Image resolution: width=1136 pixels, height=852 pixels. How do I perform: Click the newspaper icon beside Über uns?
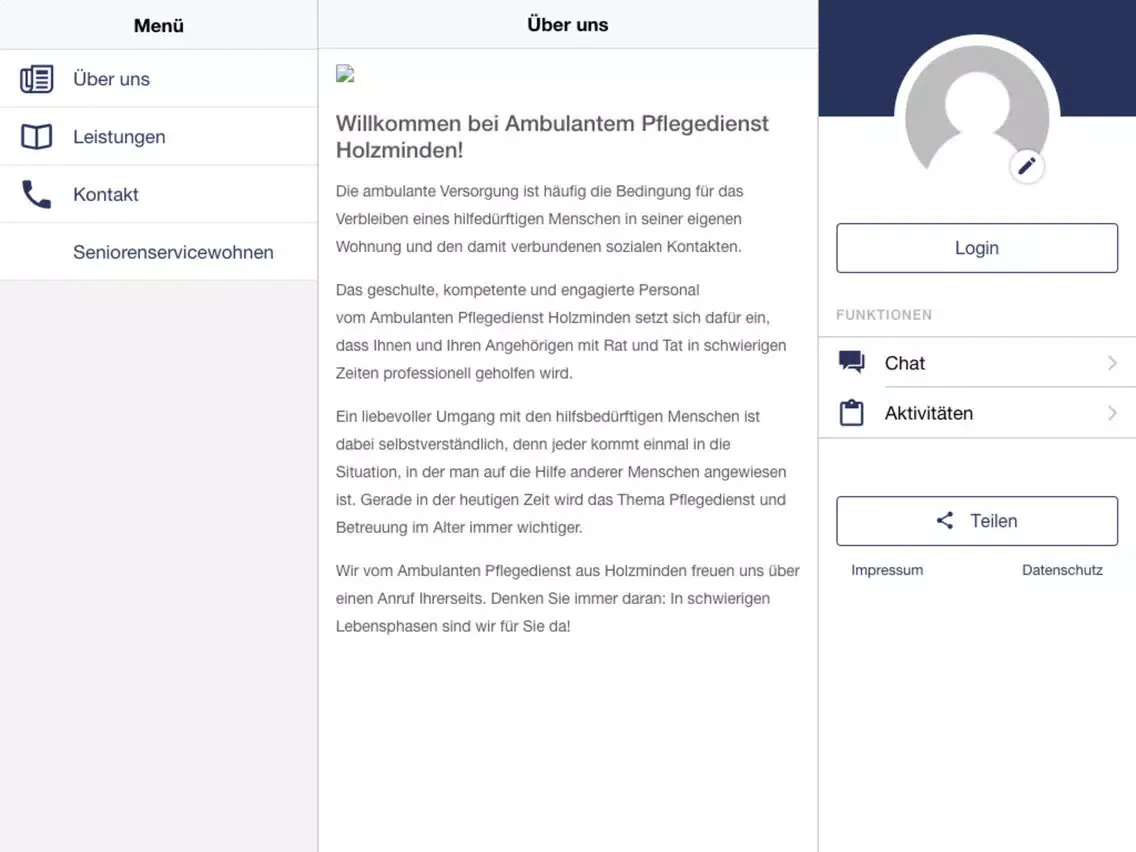[37, 79]
